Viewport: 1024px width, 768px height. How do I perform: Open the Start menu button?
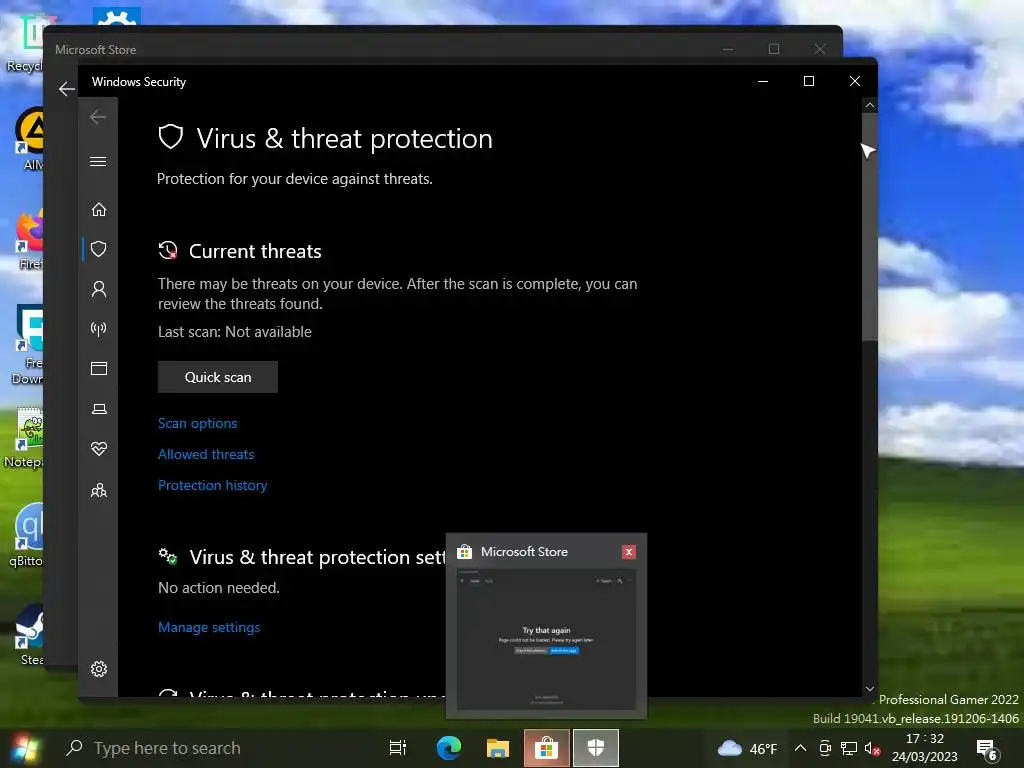tap(25, 748)
